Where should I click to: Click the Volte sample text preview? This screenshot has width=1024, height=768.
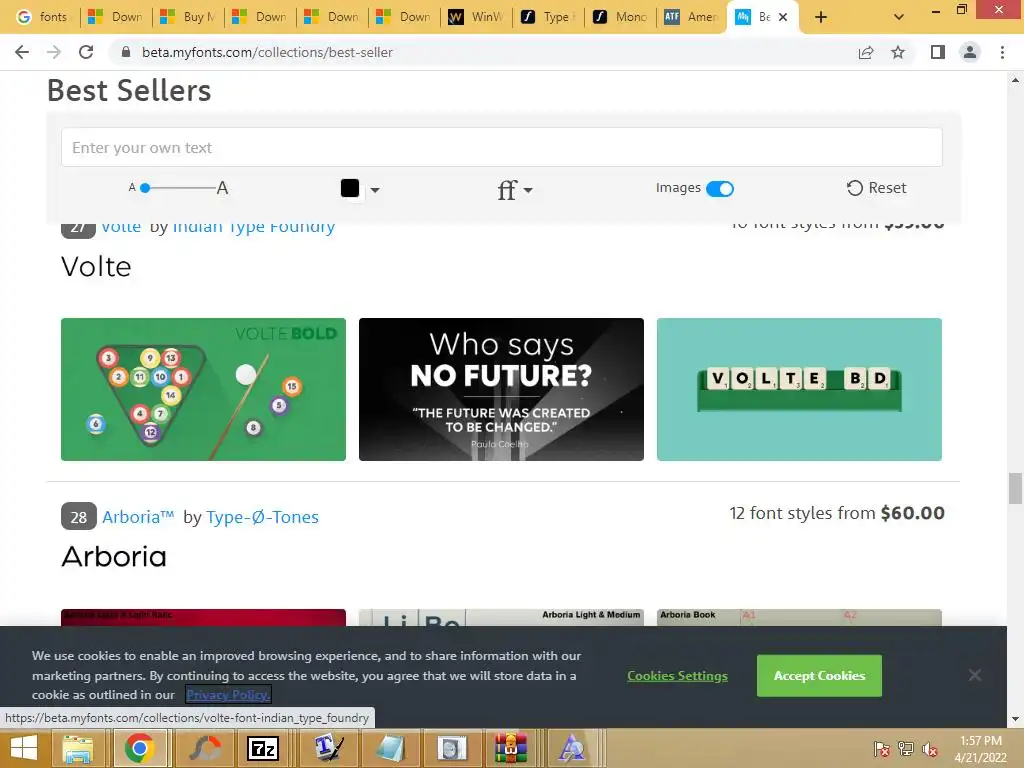[x=96, y=267]
